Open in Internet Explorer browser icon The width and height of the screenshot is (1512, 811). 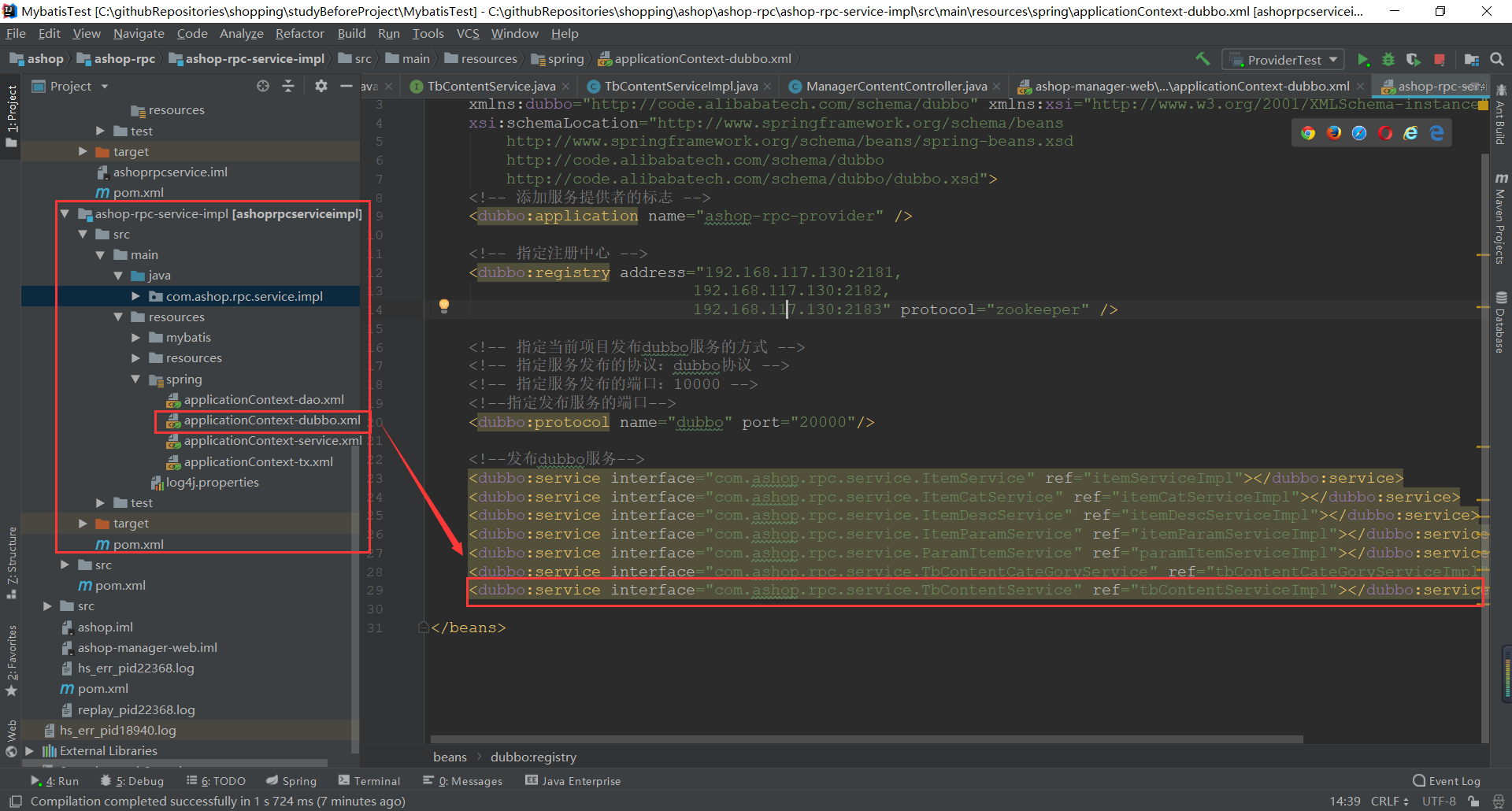[1411, 133]
